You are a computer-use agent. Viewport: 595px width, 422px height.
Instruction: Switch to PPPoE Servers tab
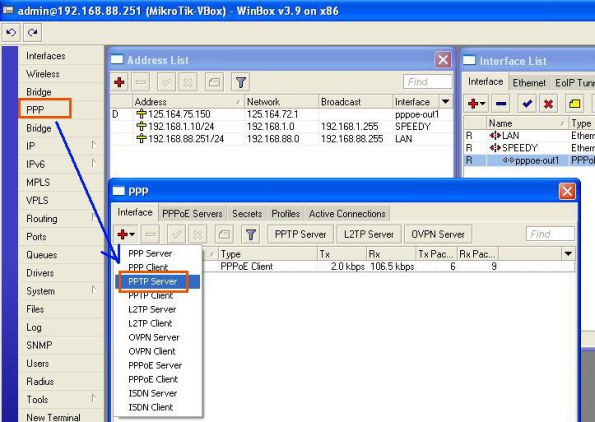192,214
